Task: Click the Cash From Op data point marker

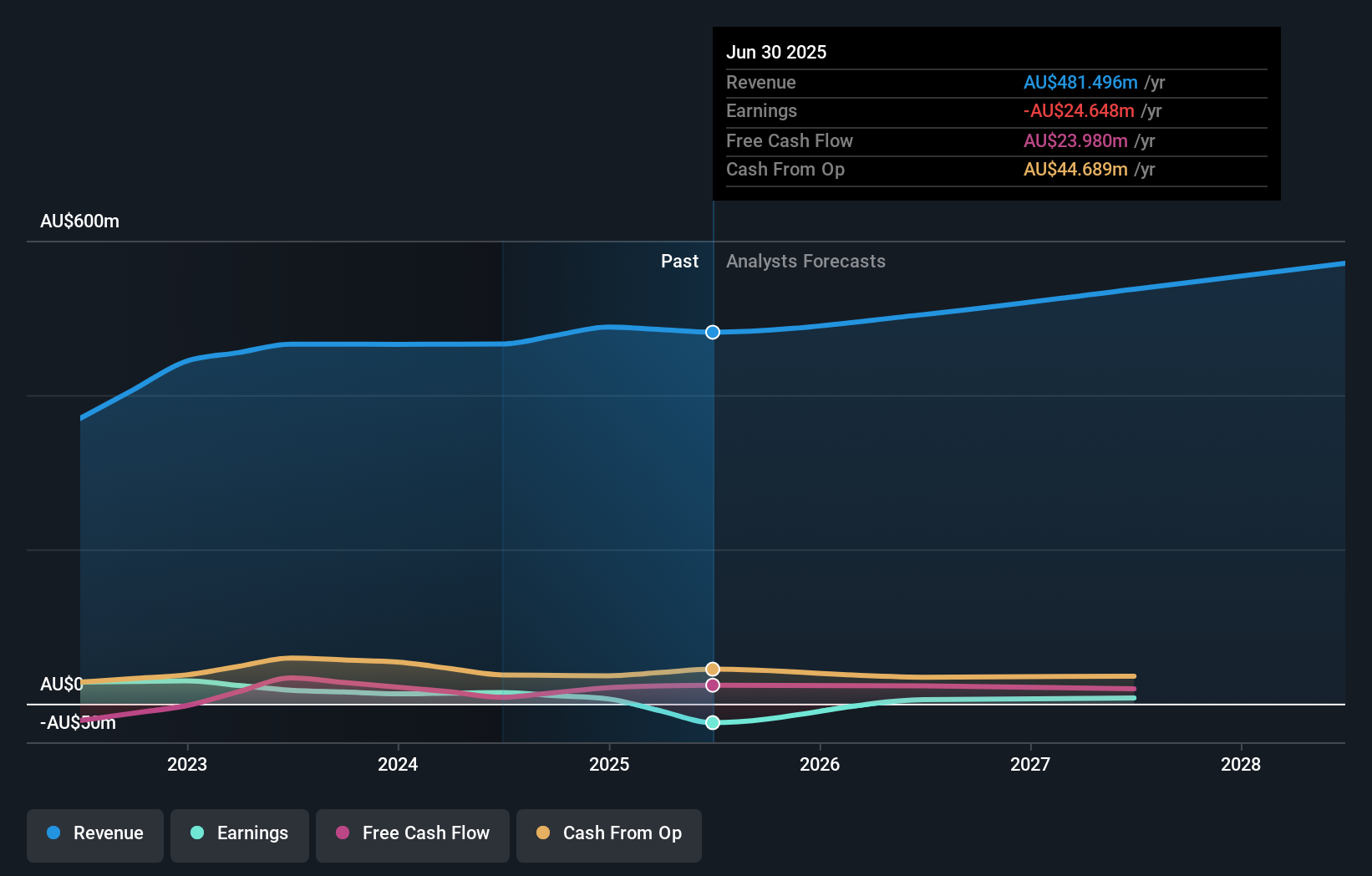Action: 712,668
